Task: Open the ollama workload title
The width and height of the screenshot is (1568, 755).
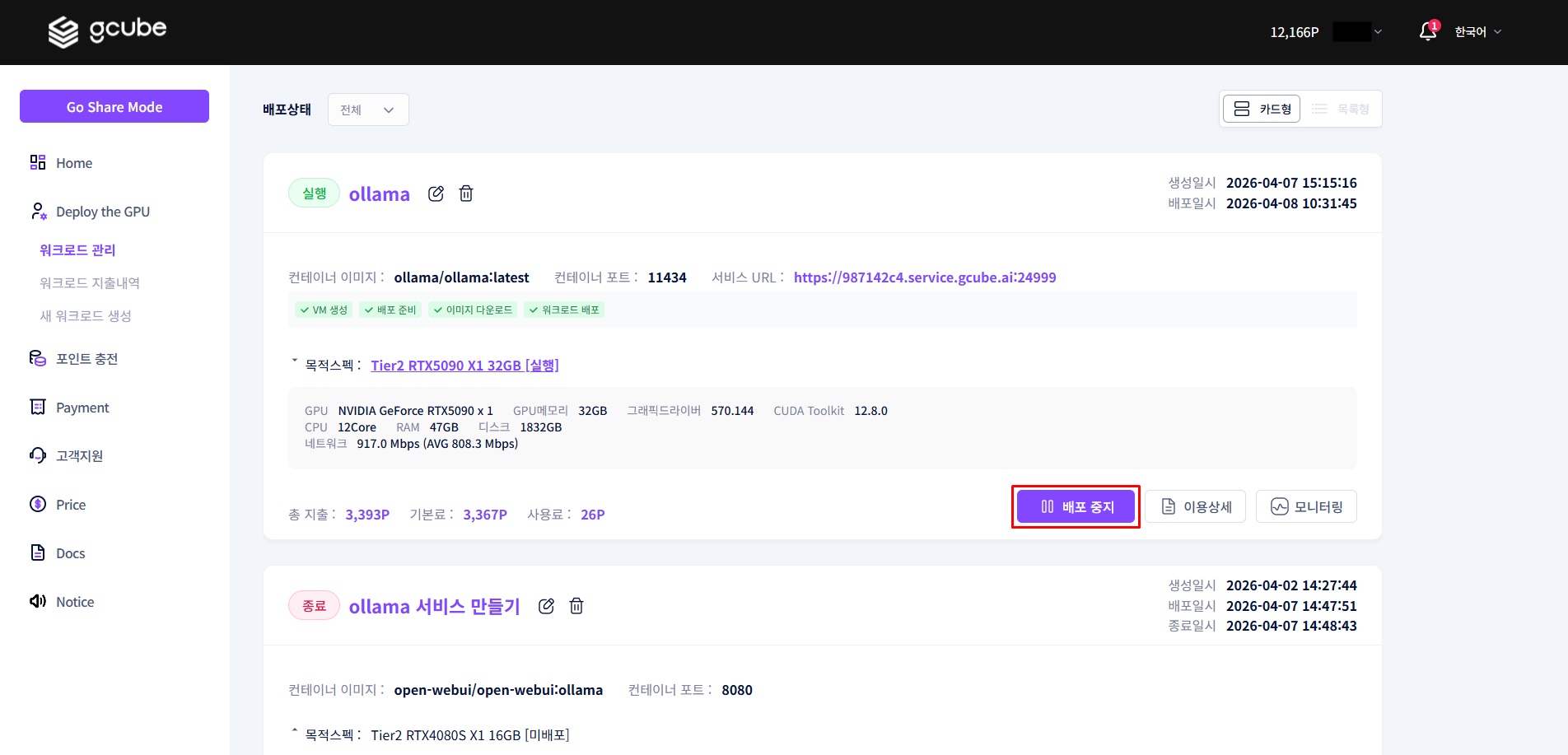Action: click(379, 193)
